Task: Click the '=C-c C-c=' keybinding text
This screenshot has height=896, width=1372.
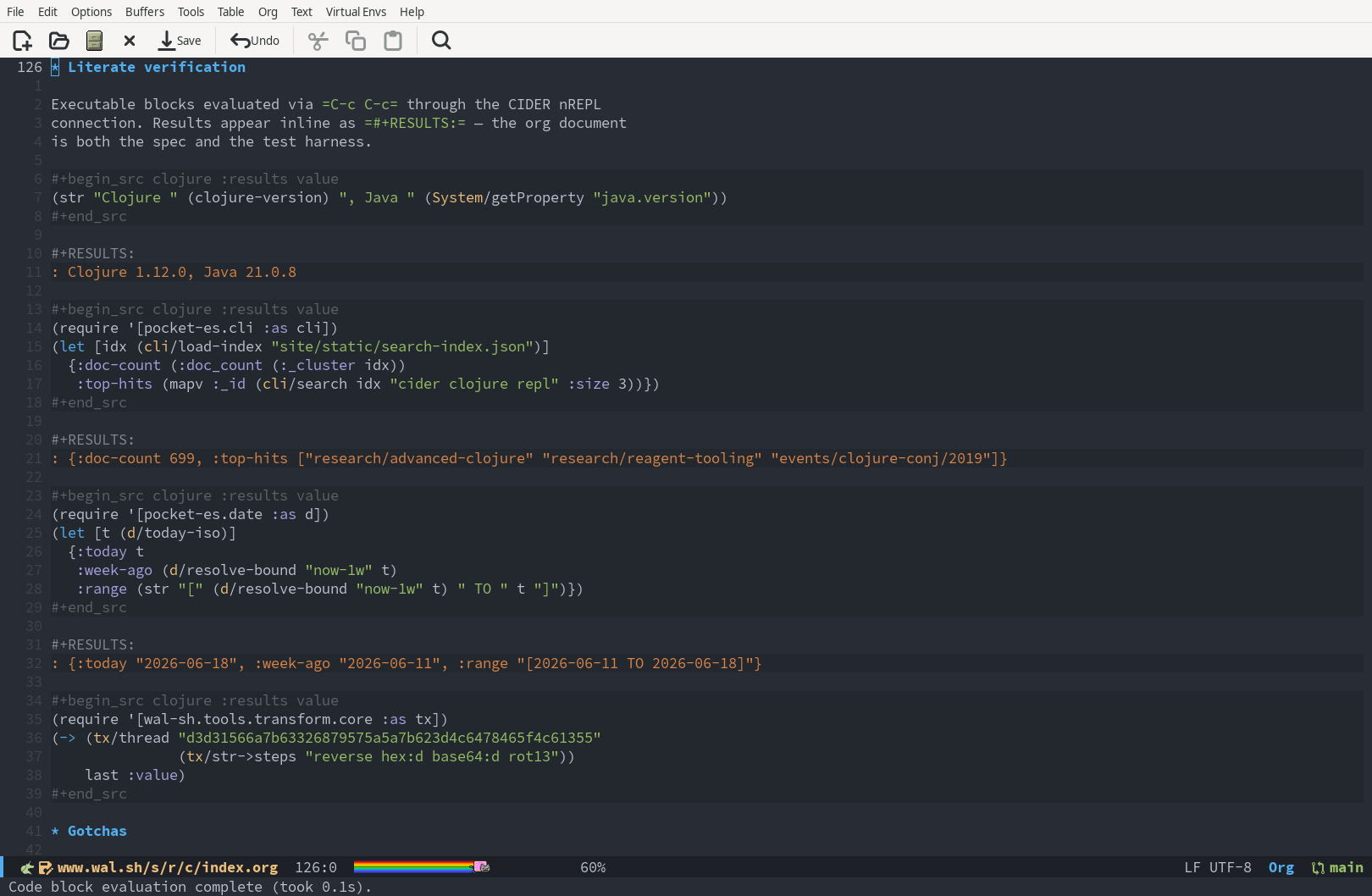Action: coord(360,104)
